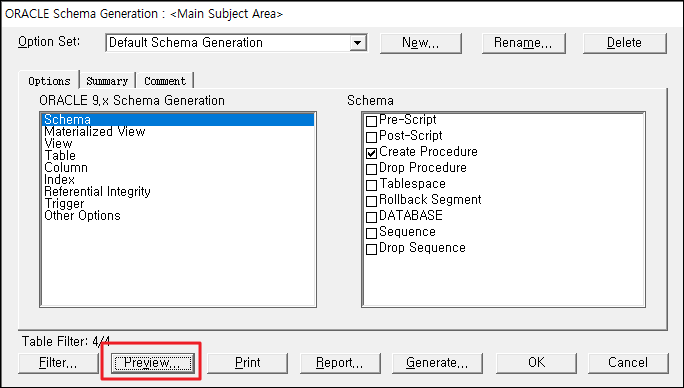Enable the Rollback Segment checkbox
Image resolution: width=684 pixels, height=388 pixels.
point(371,201)
